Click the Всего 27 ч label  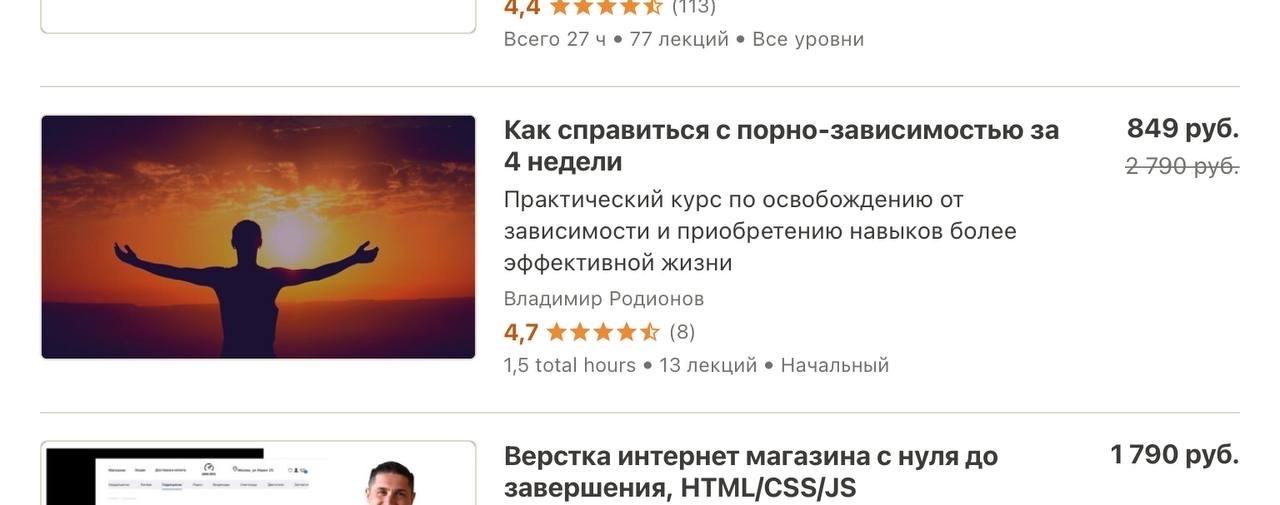555,39
